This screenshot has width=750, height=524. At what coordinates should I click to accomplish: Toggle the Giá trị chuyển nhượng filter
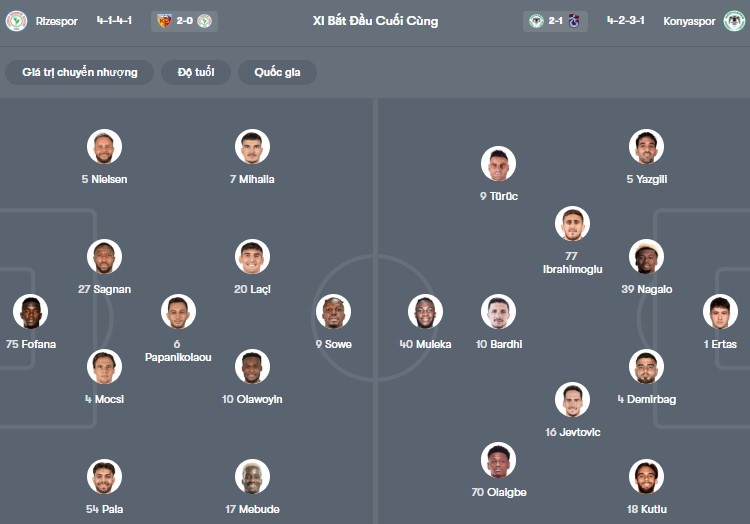pyautogui.click(x=80, y=72)
